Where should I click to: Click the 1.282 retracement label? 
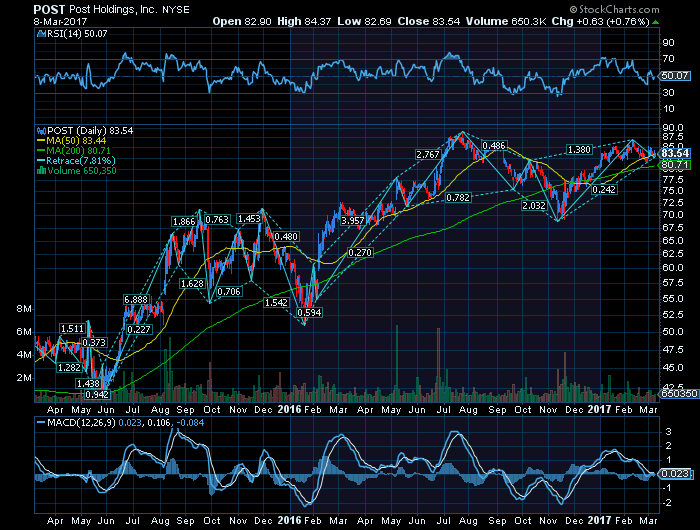pyautogui.click(x=70, y=367)
